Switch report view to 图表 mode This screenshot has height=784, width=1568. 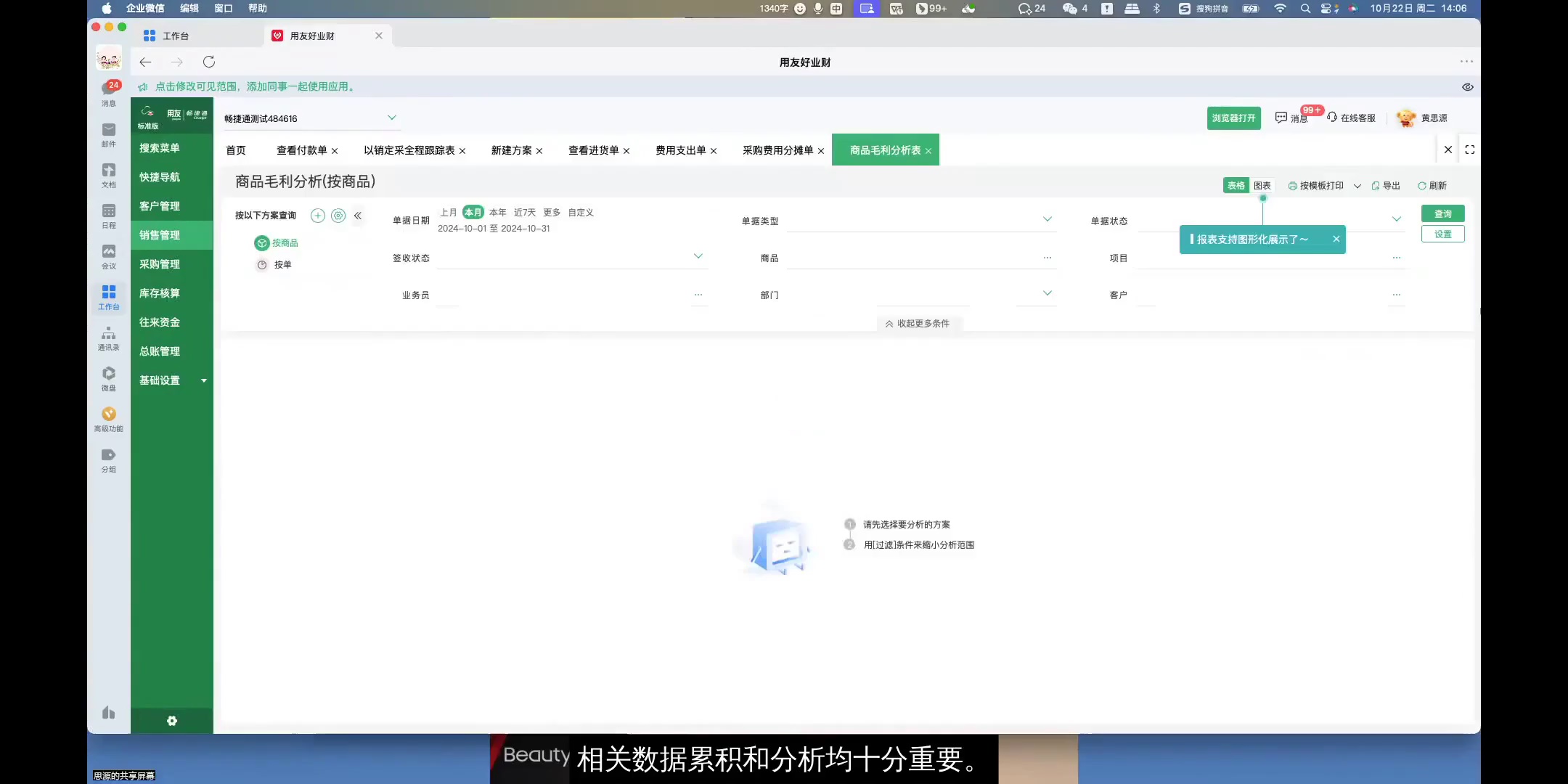pyautogui.click(x=1262, y=185)
